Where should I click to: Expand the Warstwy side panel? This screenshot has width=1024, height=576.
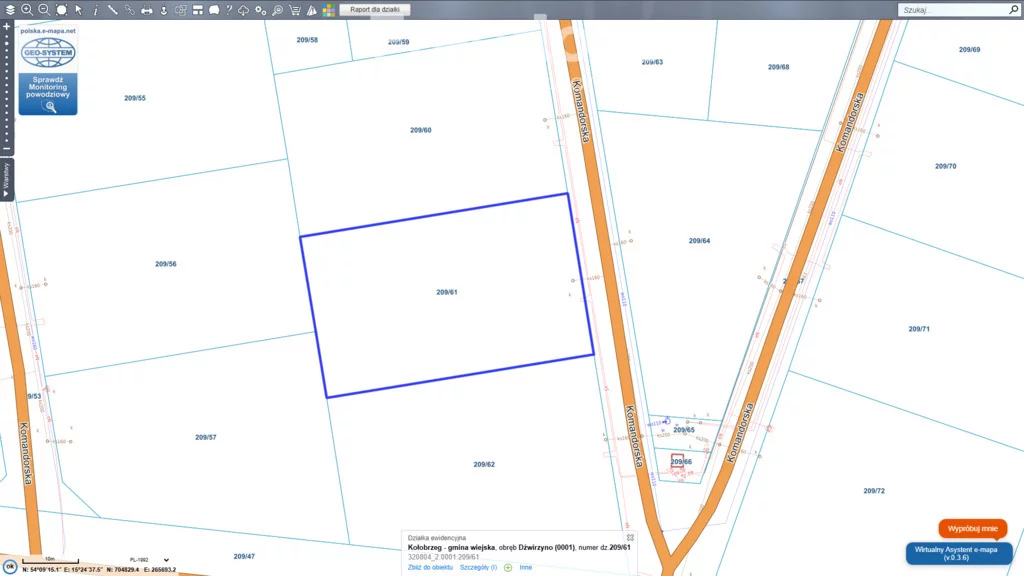[6, 180]
